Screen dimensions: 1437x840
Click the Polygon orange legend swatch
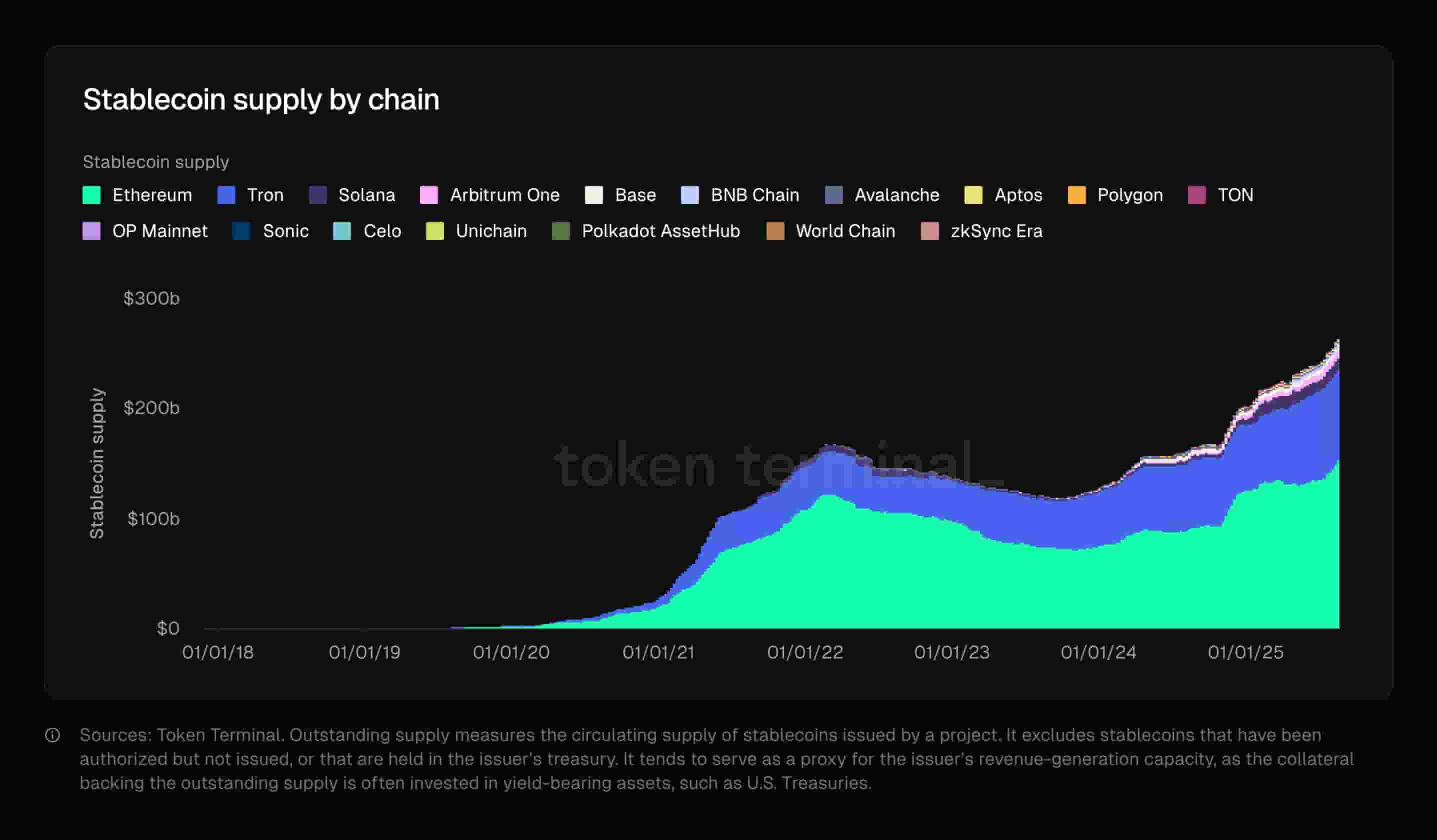[1076, 195]
